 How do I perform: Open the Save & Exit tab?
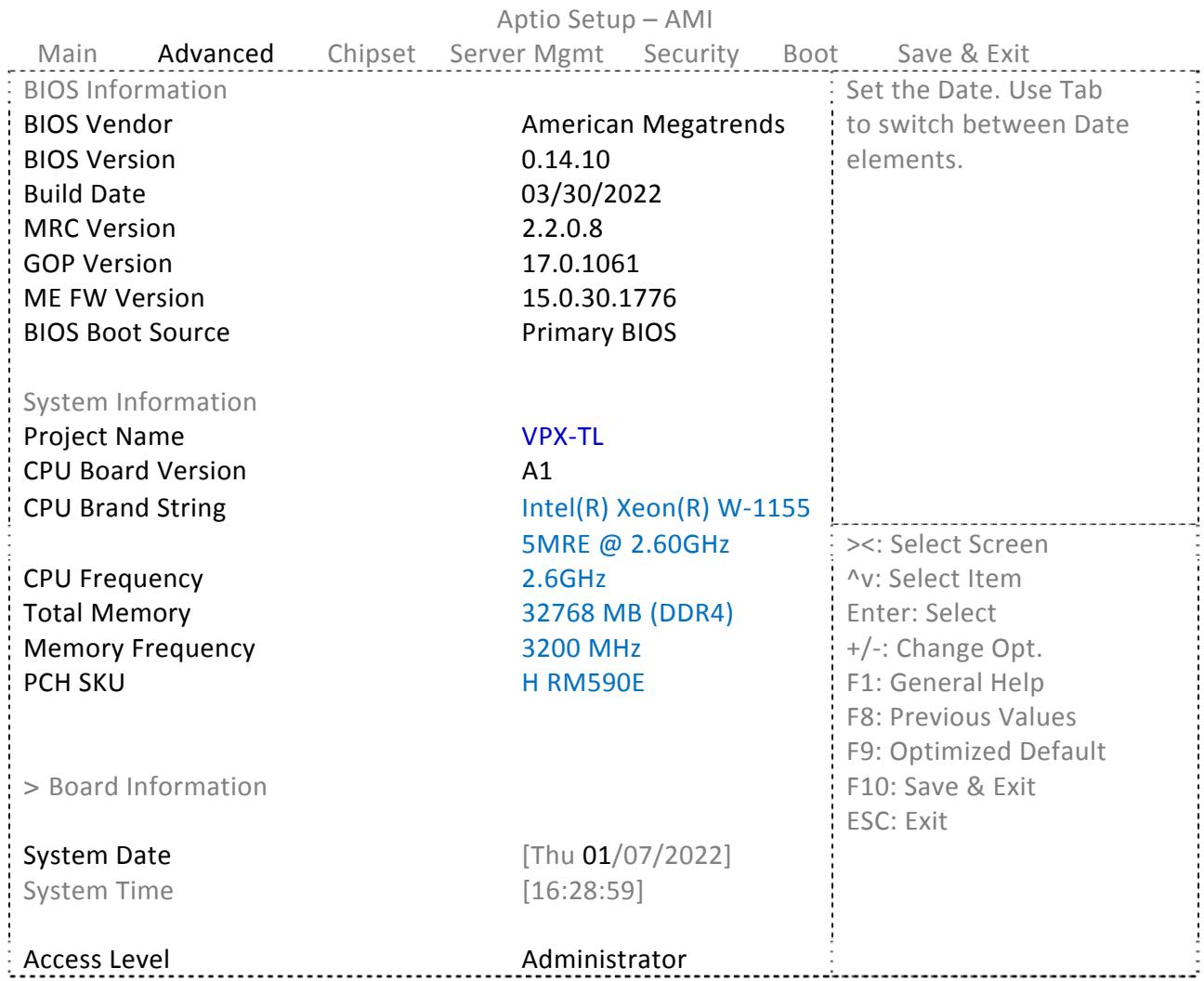(x=963, y=54)
